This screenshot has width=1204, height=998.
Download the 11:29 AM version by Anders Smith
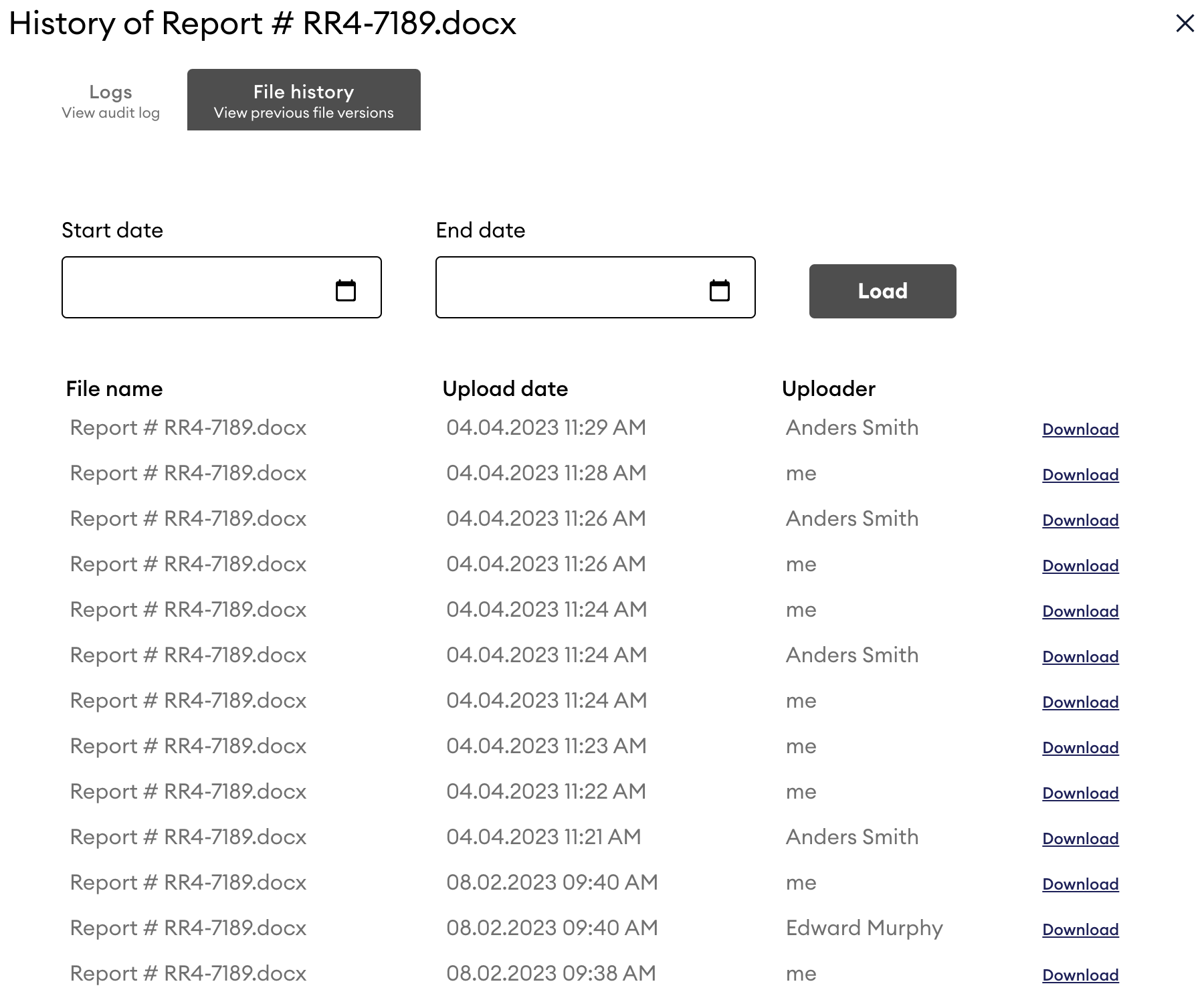click(x=1080, y=429)
